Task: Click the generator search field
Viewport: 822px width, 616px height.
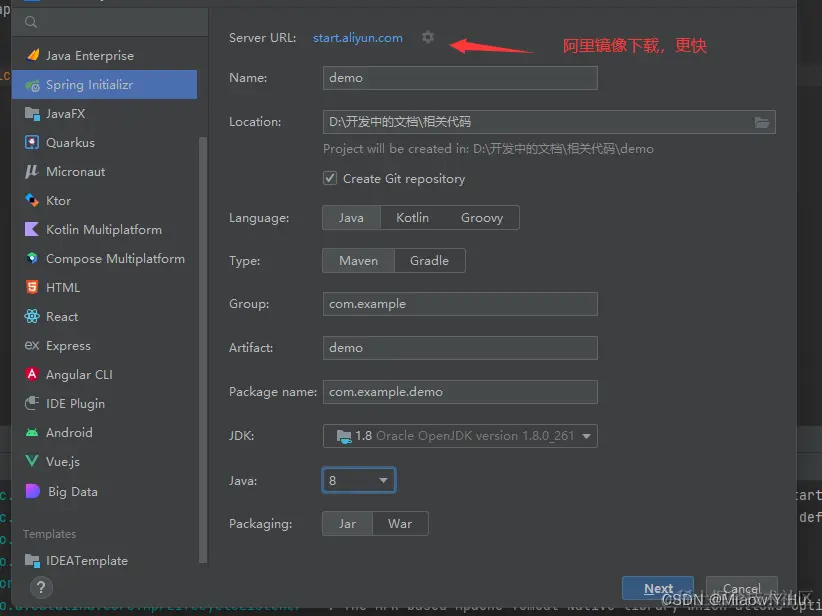Action: tap(110, 22)
